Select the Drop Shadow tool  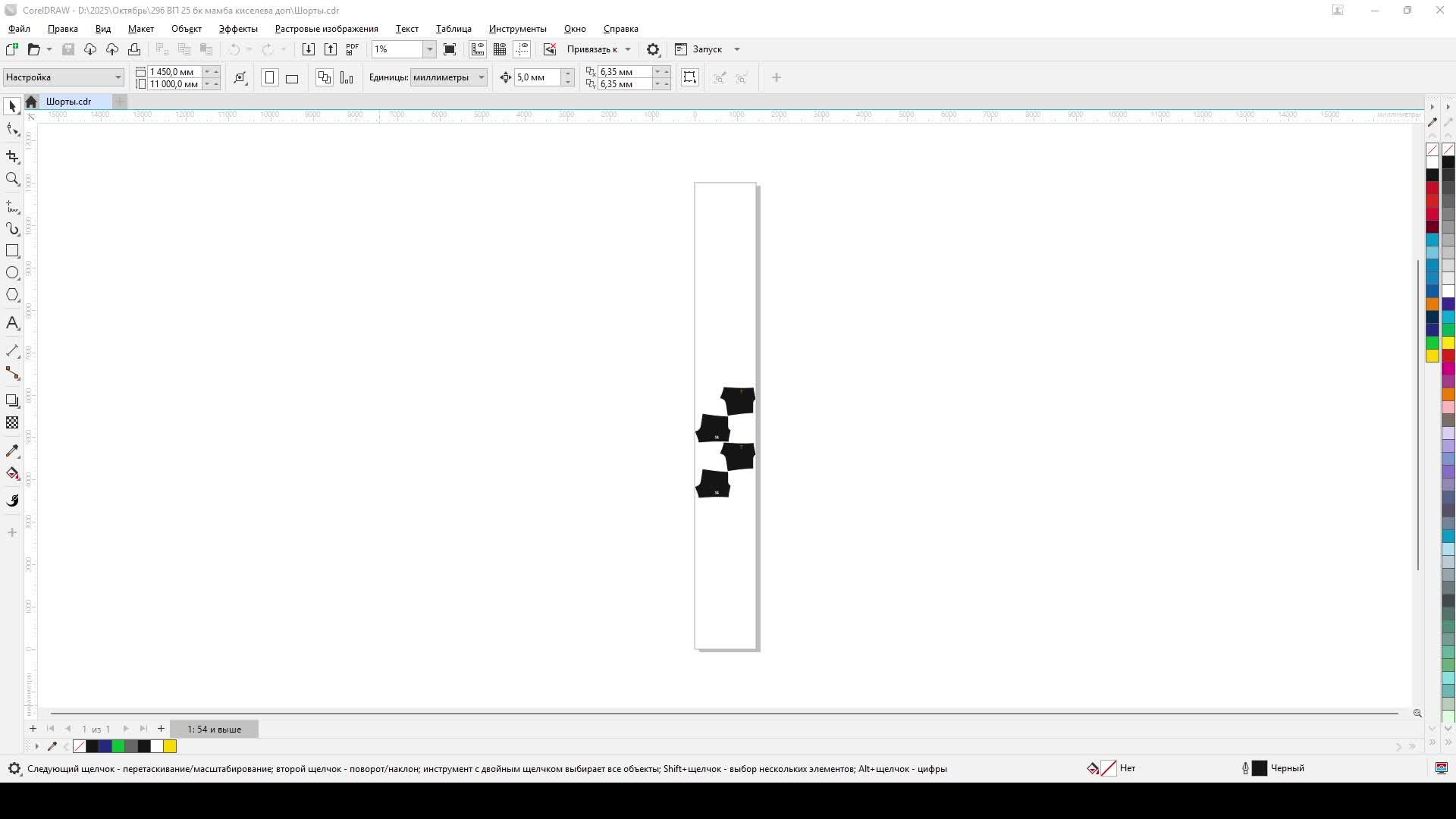[x=12, y=400]
